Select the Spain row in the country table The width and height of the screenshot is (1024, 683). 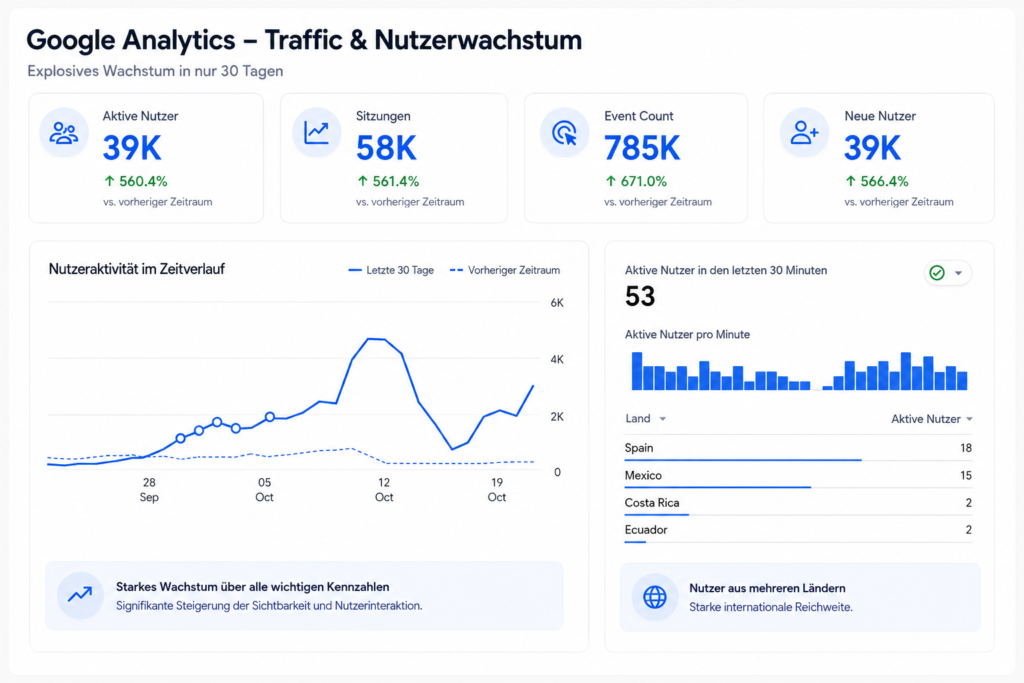798,449
